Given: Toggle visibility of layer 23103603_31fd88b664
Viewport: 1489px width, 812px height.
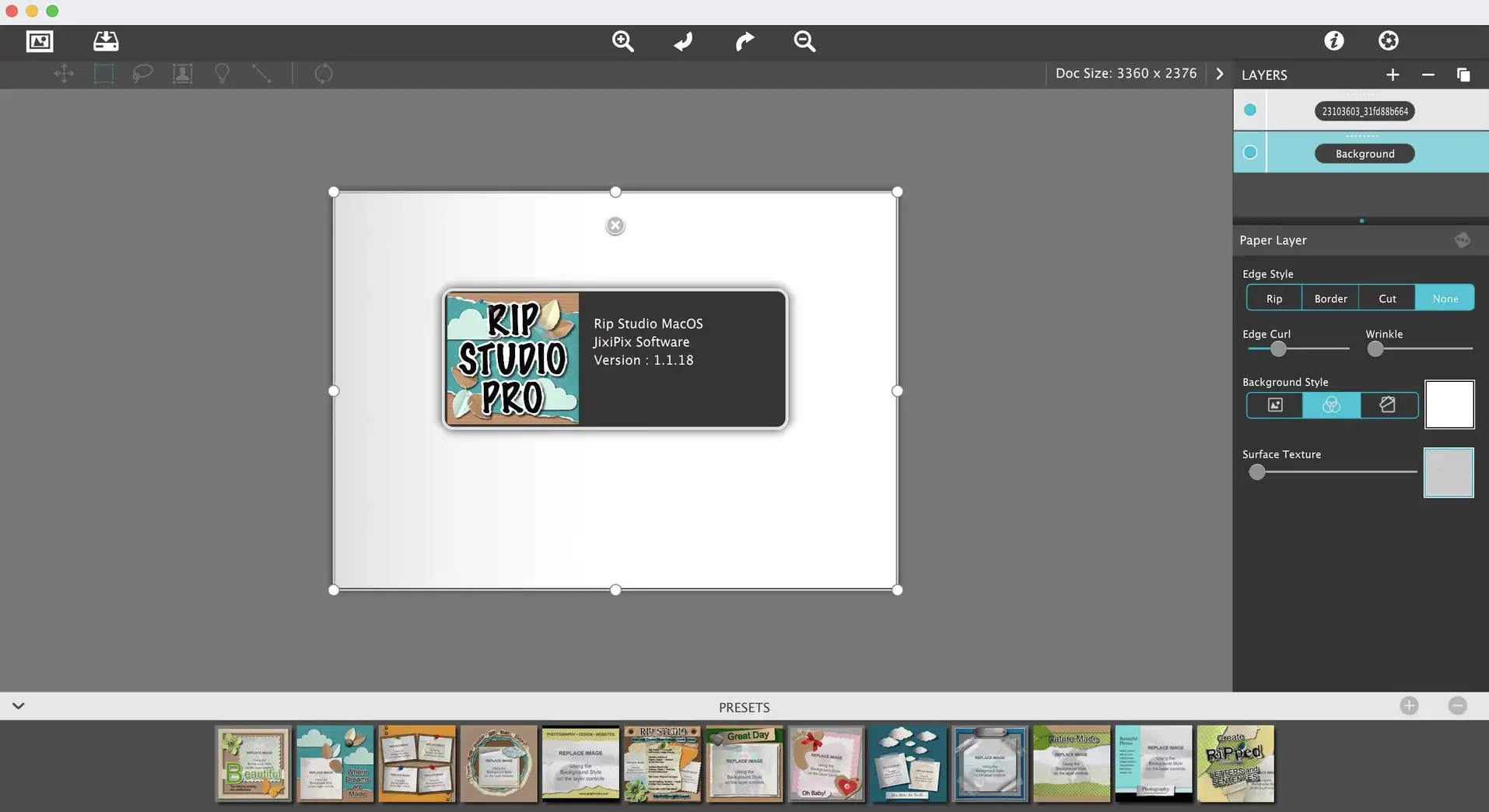Looking at the screenshot, I should pos(1250,110).
